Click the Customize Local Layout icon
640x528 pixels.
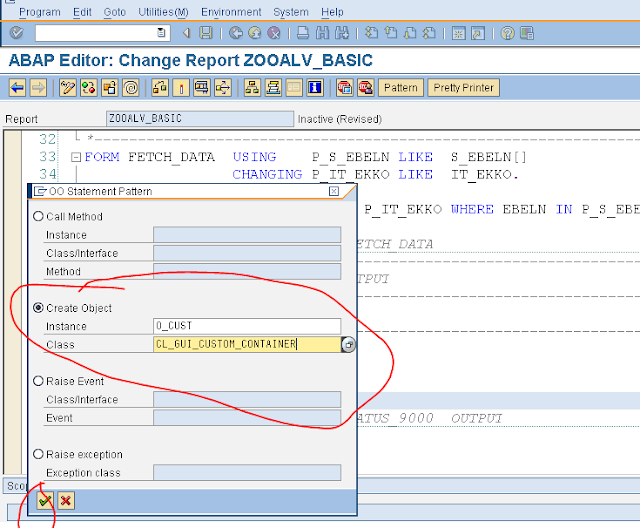click(527, 33)
